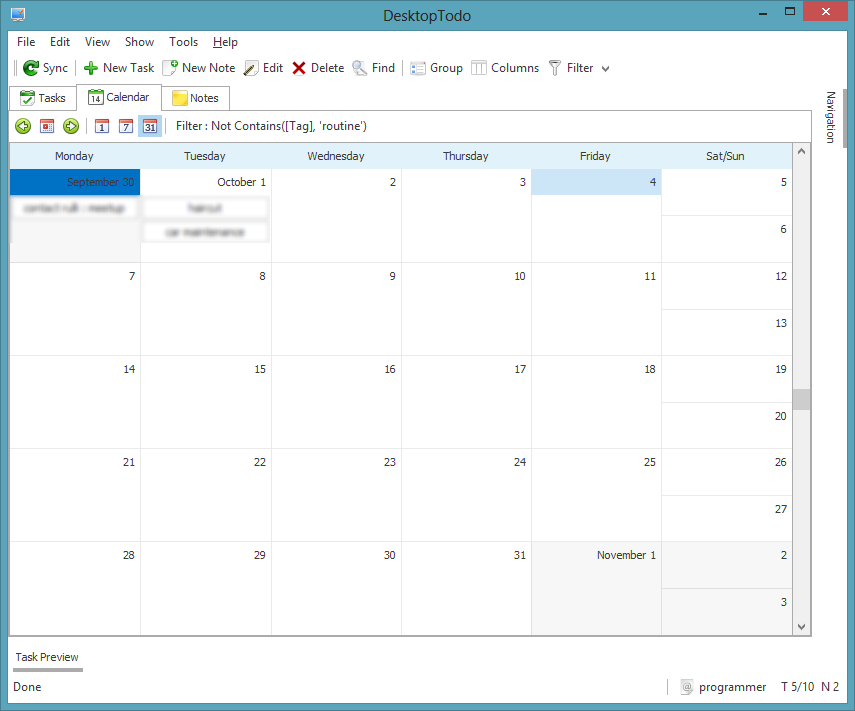Click the calendar vertical scrollbar thumb
Image resolution: width=855 pixels, height=711 pixels.
802,399
